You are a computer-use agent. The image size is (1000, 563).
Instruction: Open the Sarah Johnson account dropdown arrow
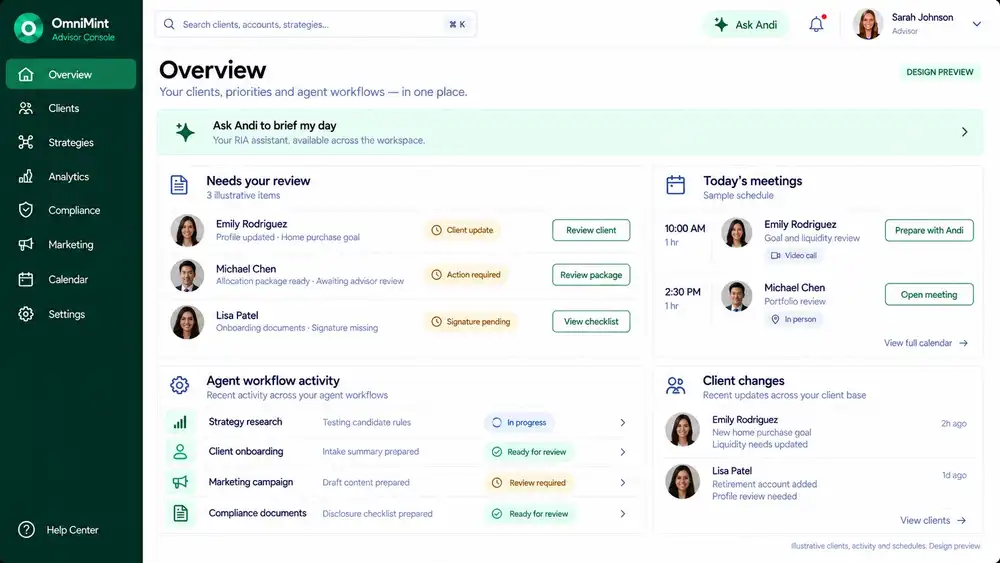click(x=976, y=24)
